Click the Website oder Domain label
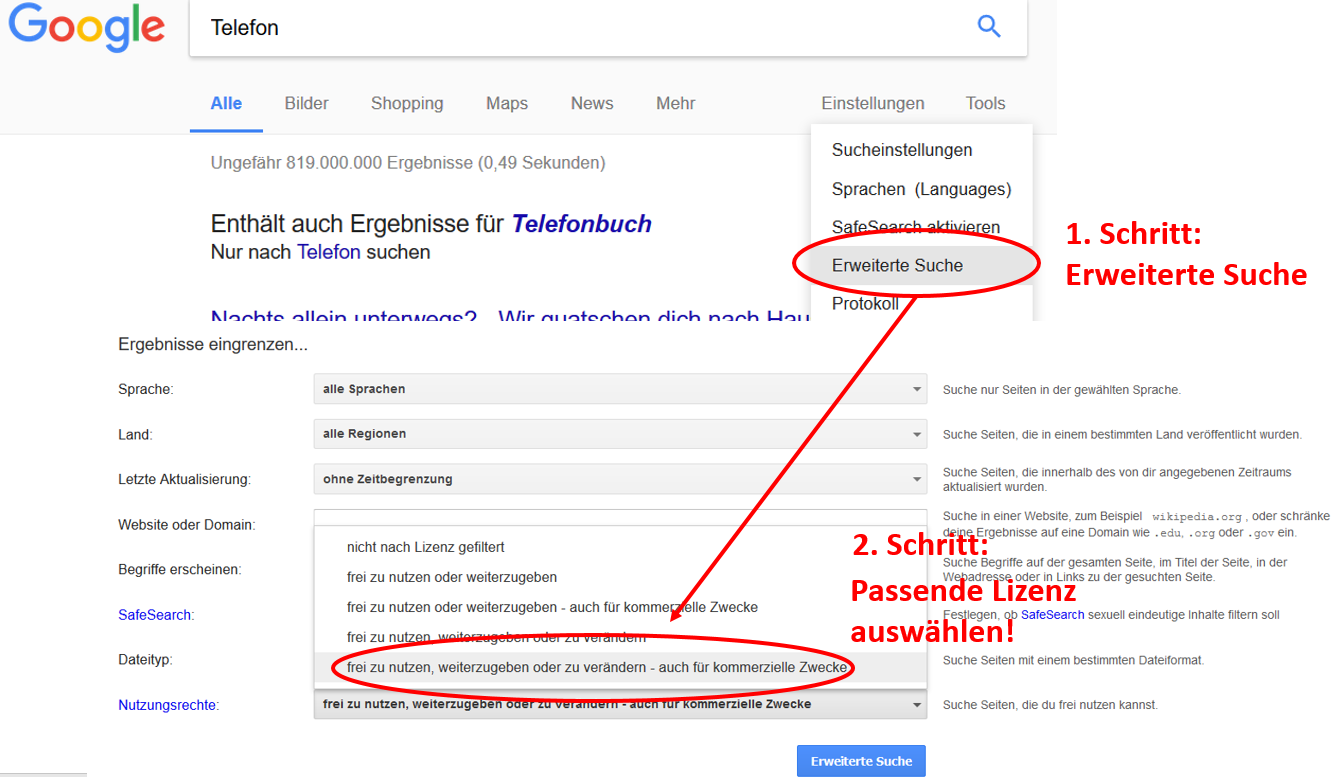Viewport: 1336px width, 777px height. pos(187,525)
